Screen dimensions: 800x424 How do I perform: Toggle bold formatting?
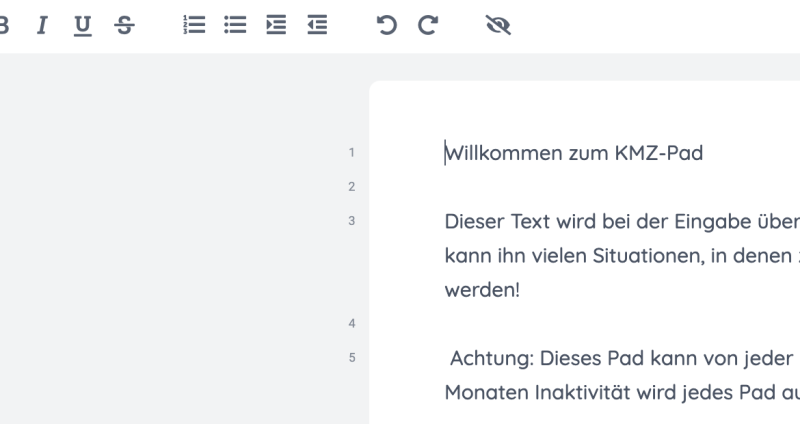[3, 24]
